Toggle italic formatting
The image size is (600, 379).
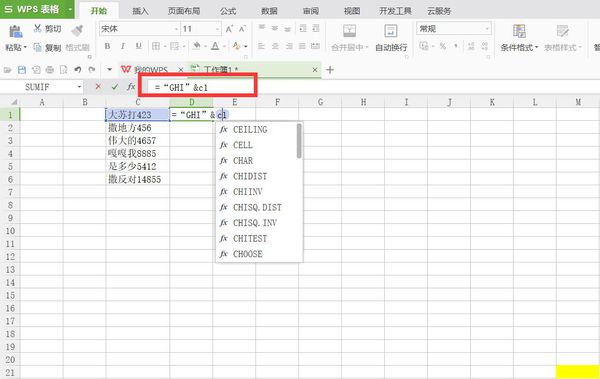click(x=123, y=46)
